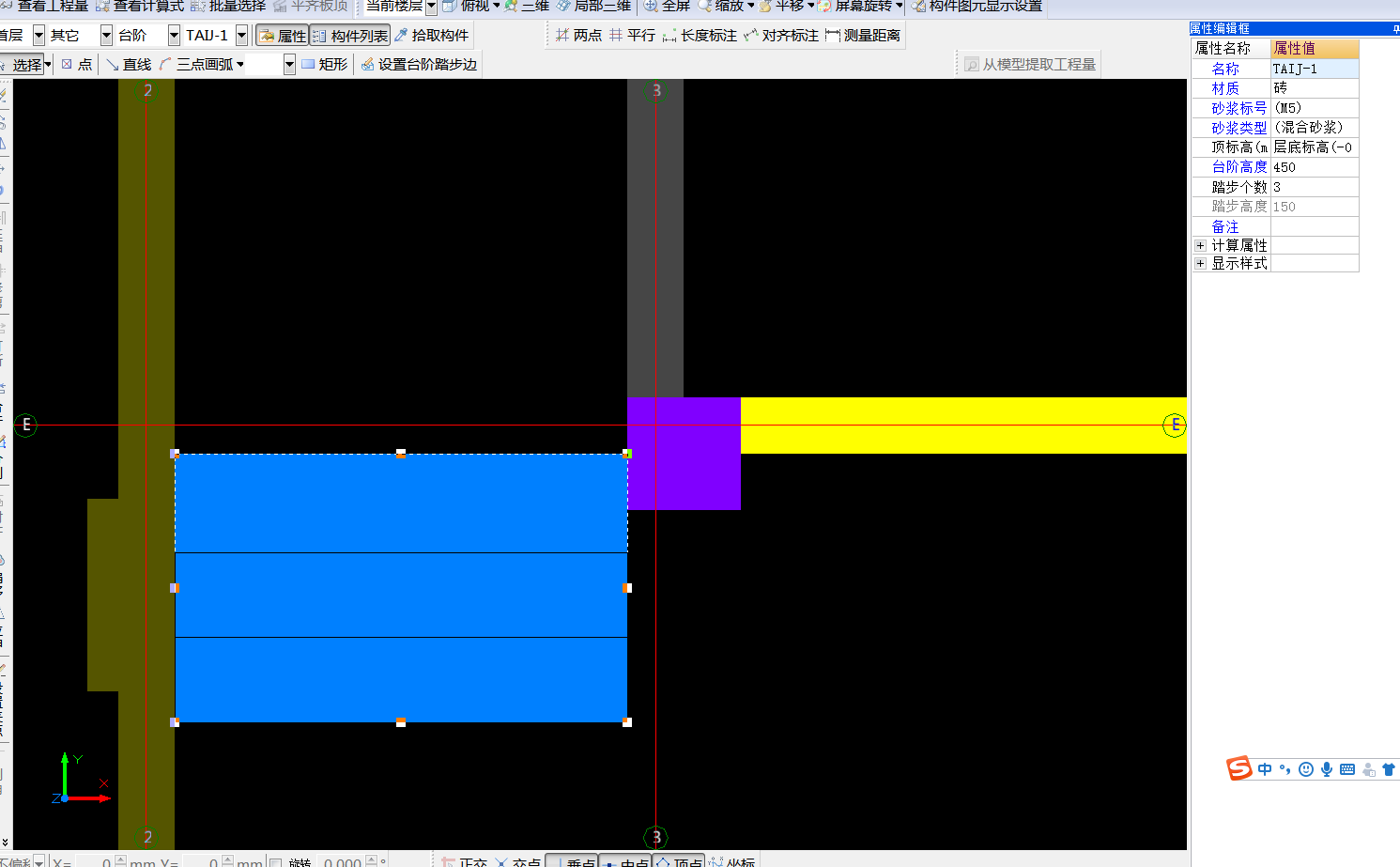Select 两点 two-point axis tool
The image size is (1400, 867).
point(578,36)
